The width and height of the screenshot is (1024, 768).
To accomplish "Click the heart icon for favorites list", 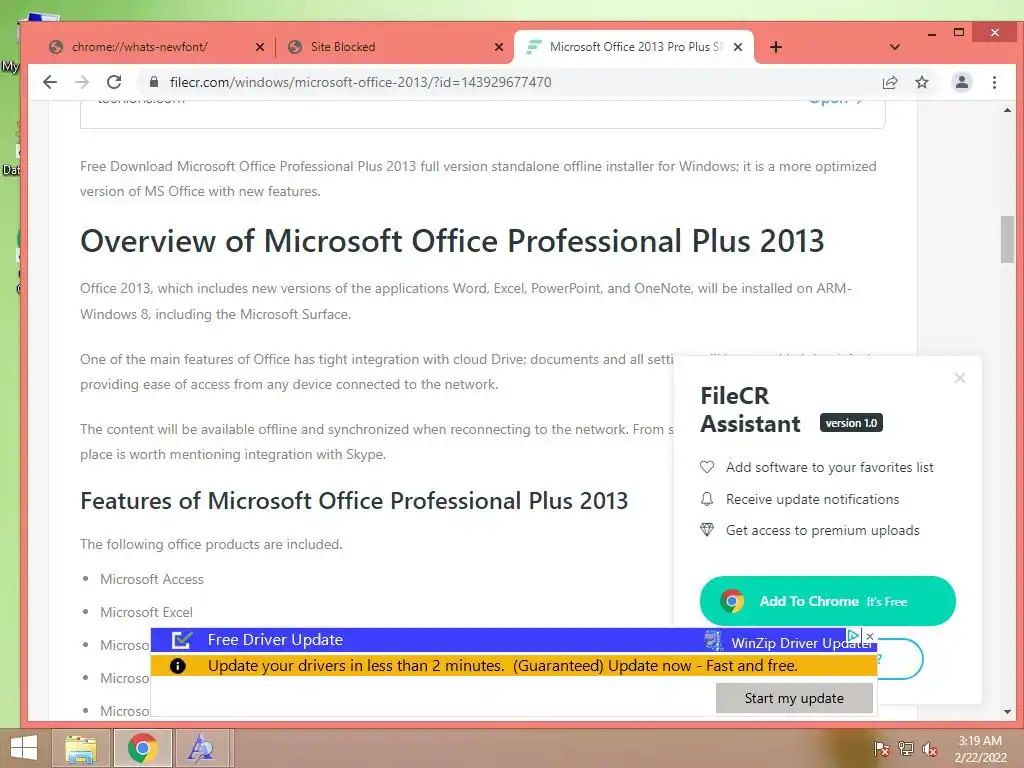I will click(x=707, y=467).
